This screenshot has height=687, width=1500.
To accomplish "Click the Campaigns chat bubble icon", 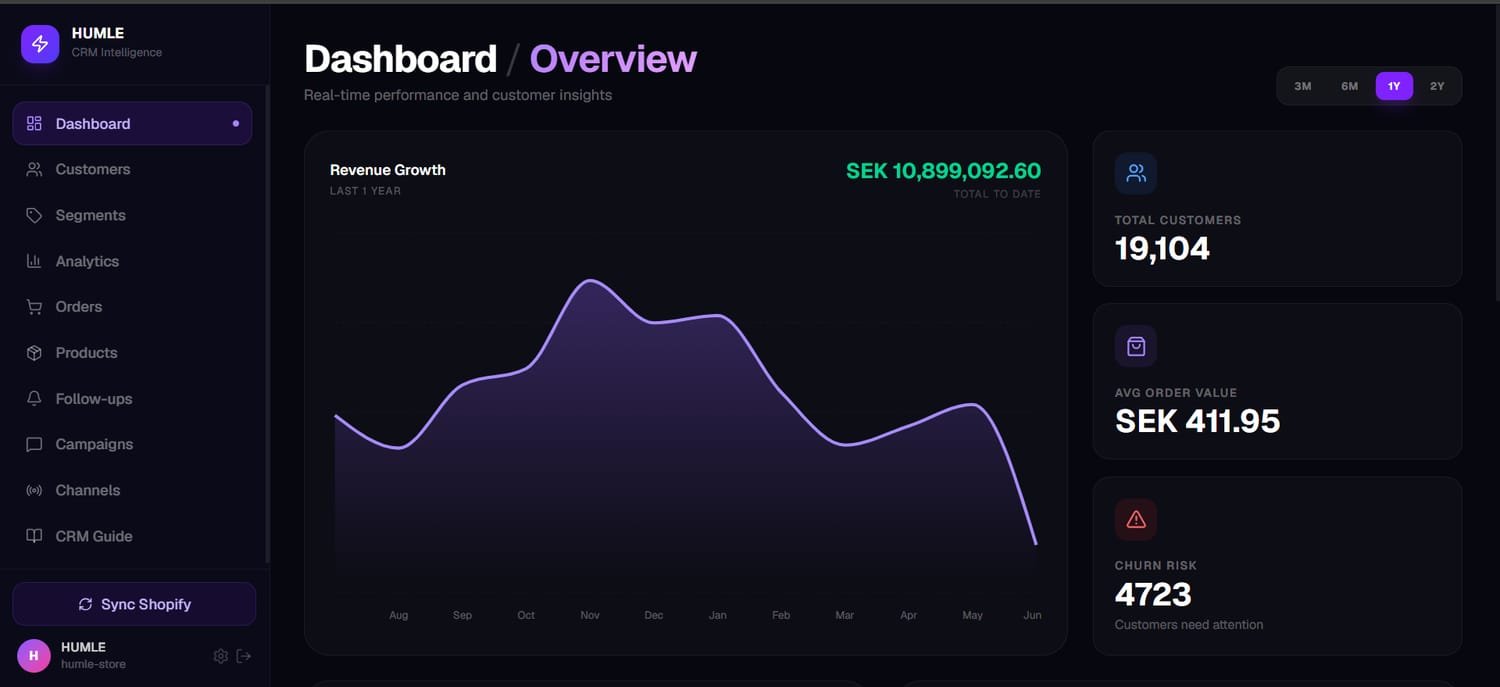I will [34, 444].
